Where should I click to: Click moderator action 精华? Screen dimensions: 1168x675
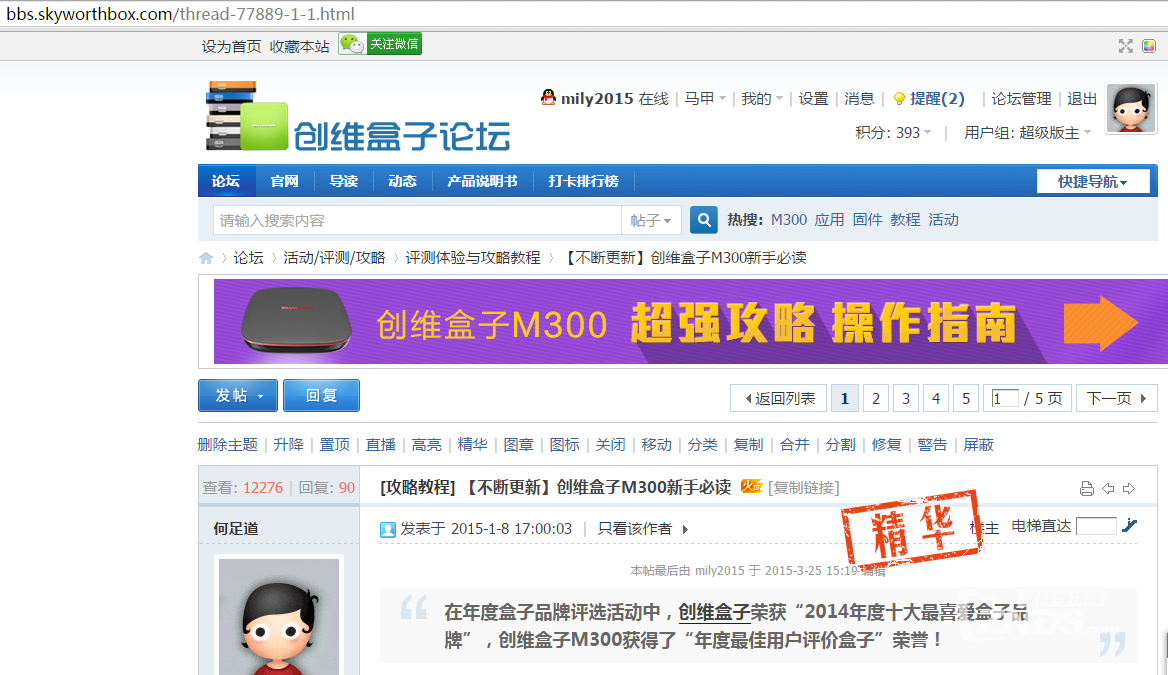tap(472, 445)
